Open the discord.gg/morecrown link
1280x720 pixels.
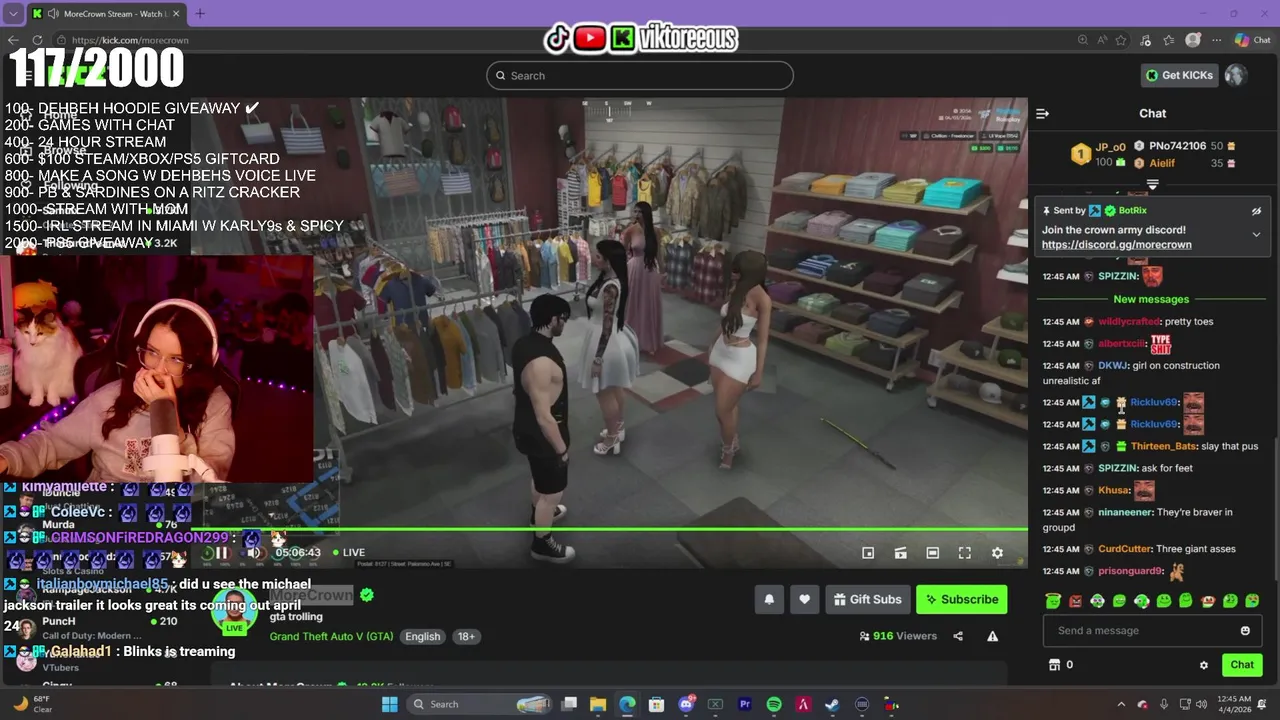[1116, 245]
